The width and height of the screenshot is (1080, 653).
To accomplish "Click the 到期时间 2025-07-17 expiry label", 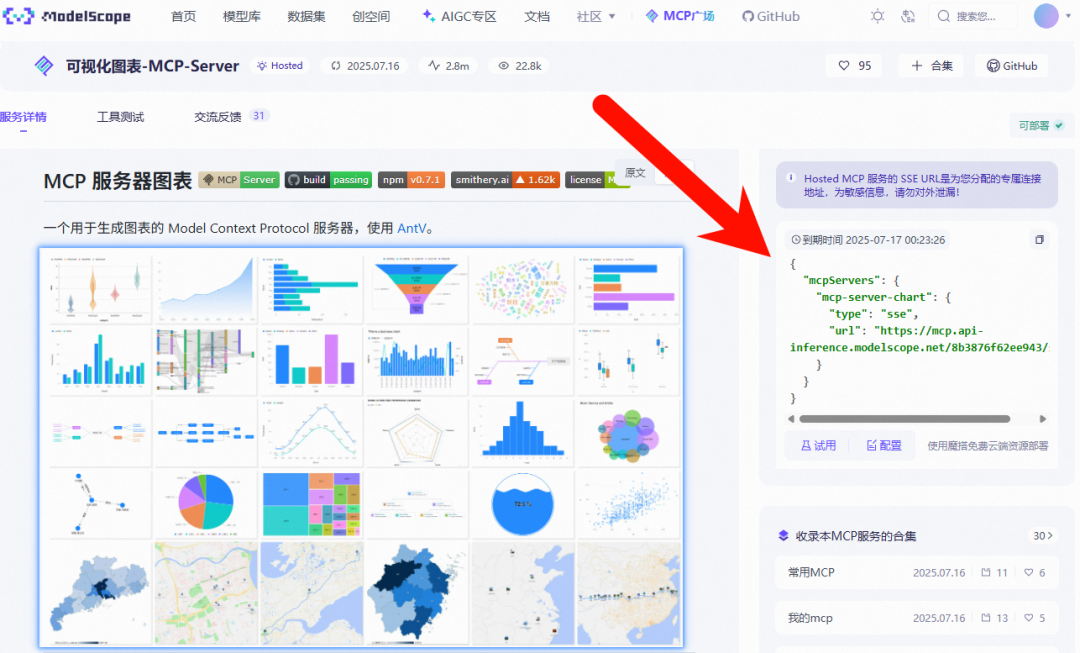I will coord(868,240).
